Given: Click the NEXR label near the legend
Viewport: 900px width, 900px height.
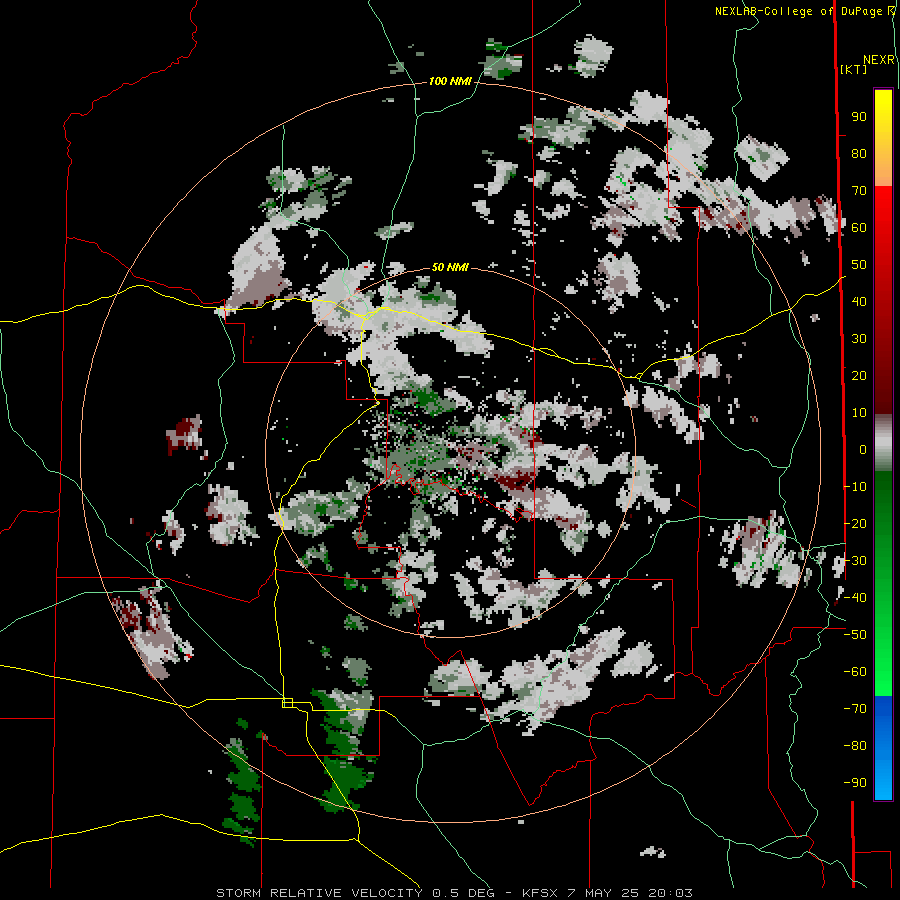Looking at the screenshot, I should (879, 60).
